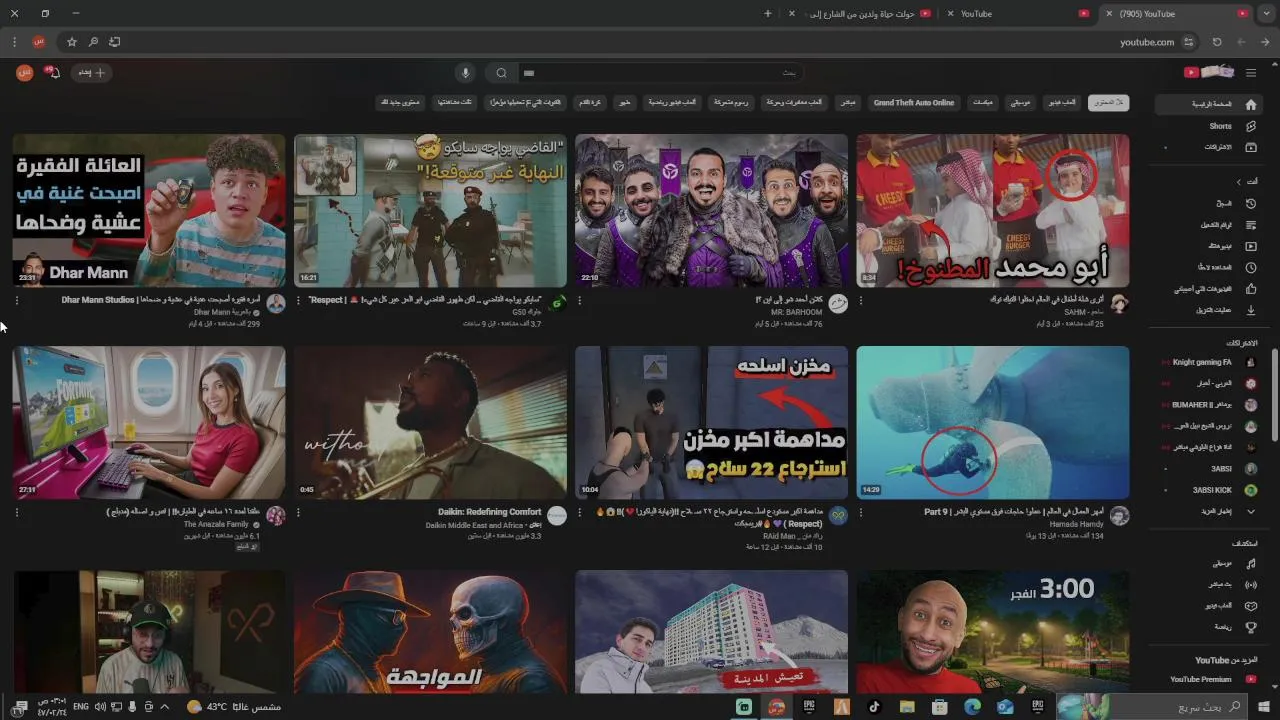The image size is (1280, 720).
Task: Select the Music filter chip
Action: point(1020,103)
